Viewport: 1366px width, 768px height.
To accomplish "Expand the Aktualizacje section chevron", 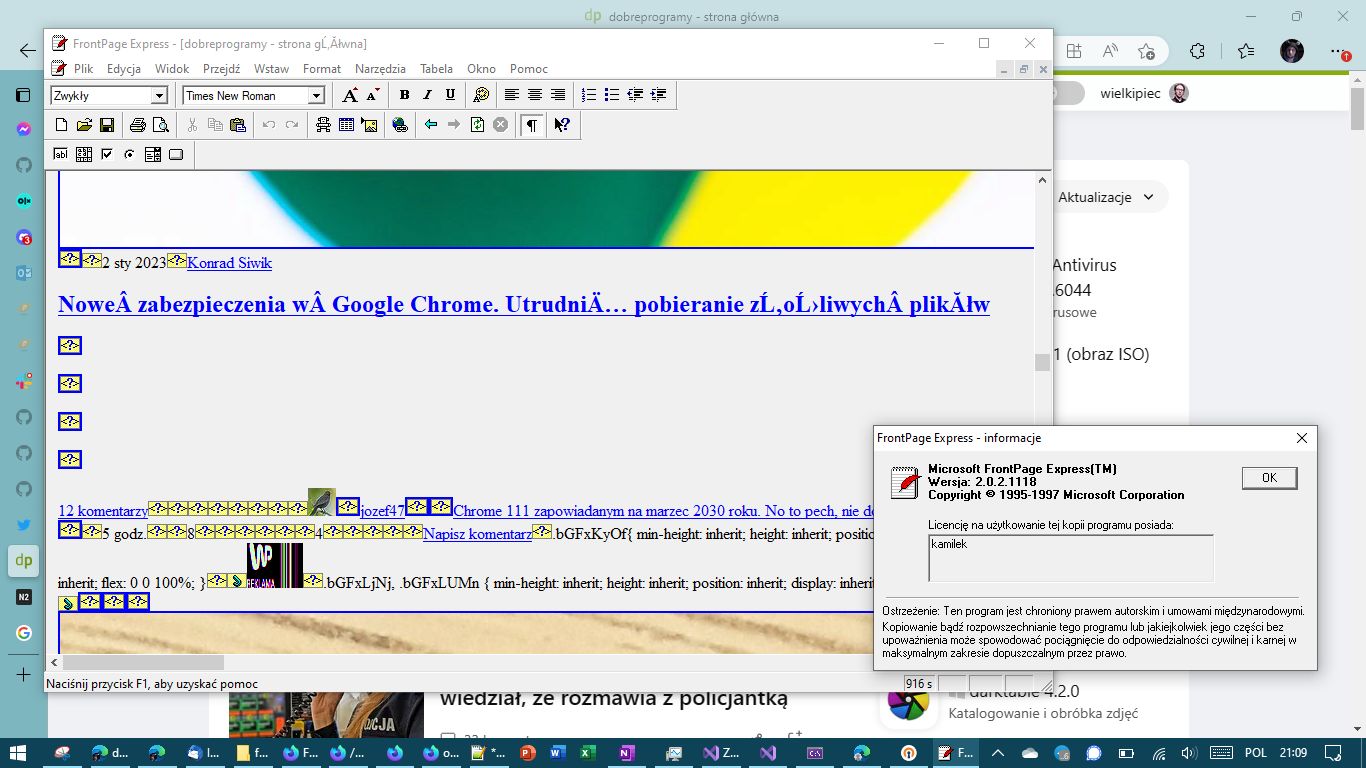I will 1151,196.
